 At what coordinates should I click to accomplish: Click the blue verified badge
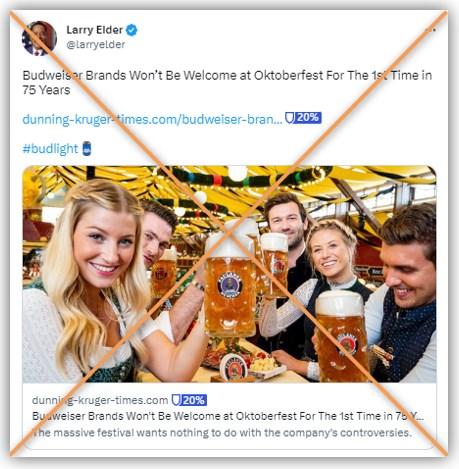pyautogui.click(x=132, y=30)
